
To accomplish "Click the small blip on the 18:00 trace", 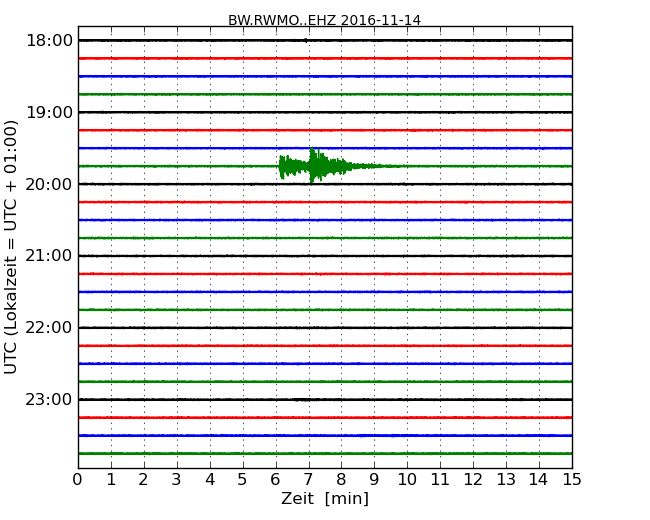I will click(x=306, y=41).
